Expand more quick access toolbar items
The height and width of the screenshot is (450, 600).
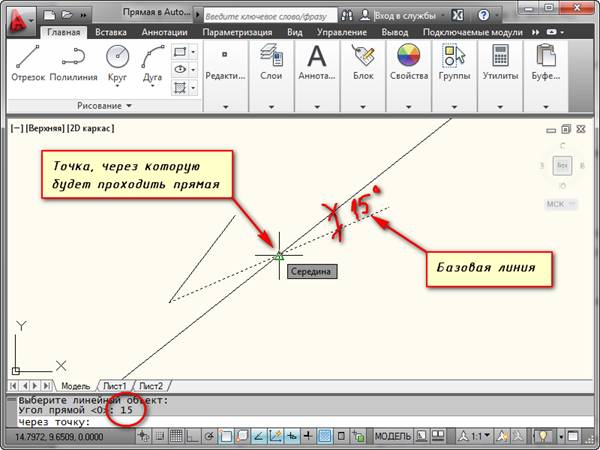coord(83,15)
